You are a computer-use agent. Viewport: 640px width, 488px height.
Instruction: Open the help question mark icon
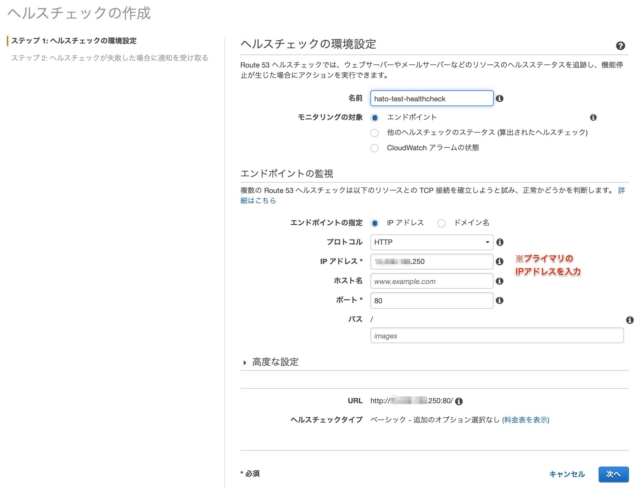[x=620, y=46]
